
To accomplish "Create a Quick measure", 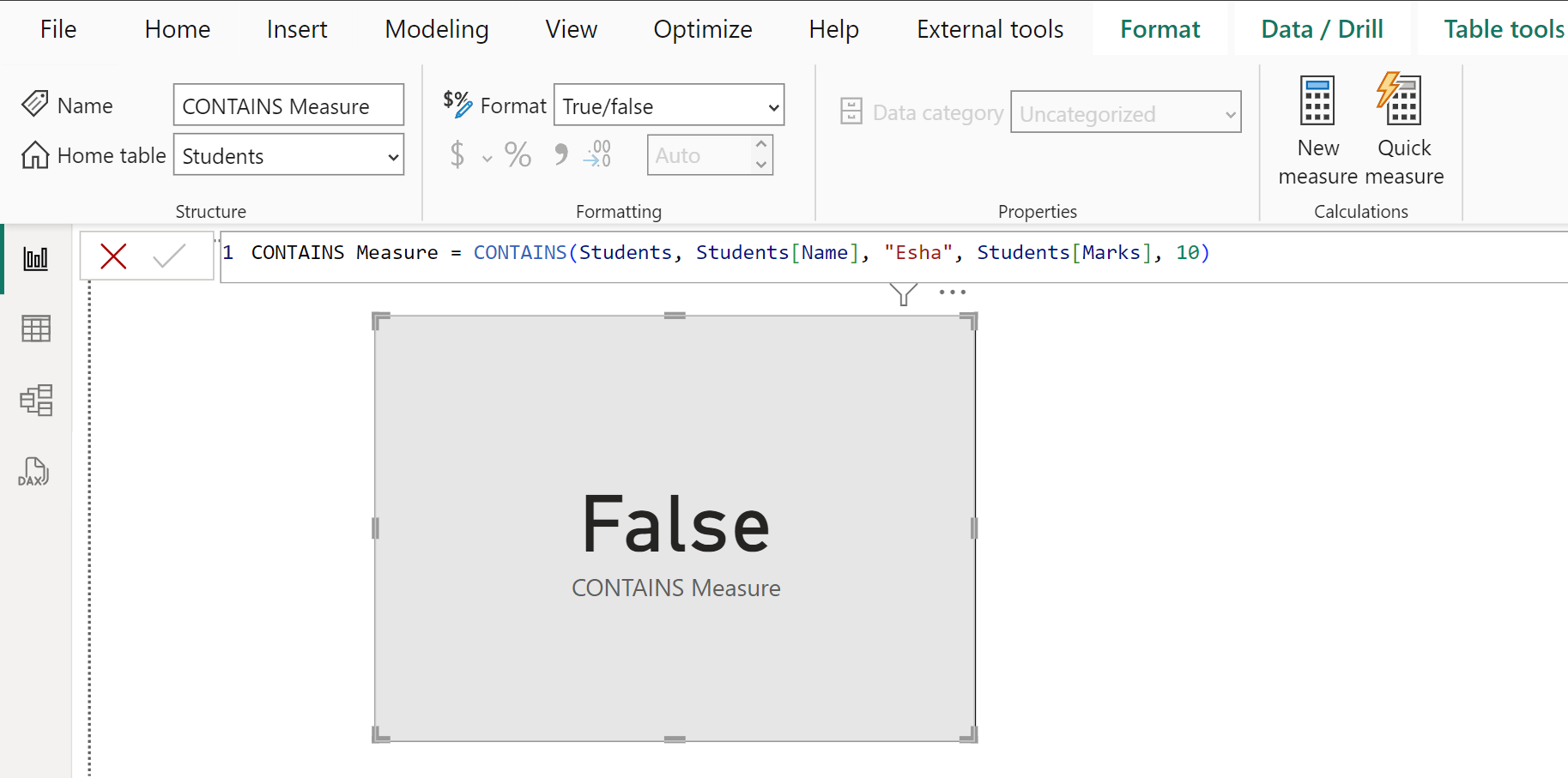I will (x=1402, y=129).
